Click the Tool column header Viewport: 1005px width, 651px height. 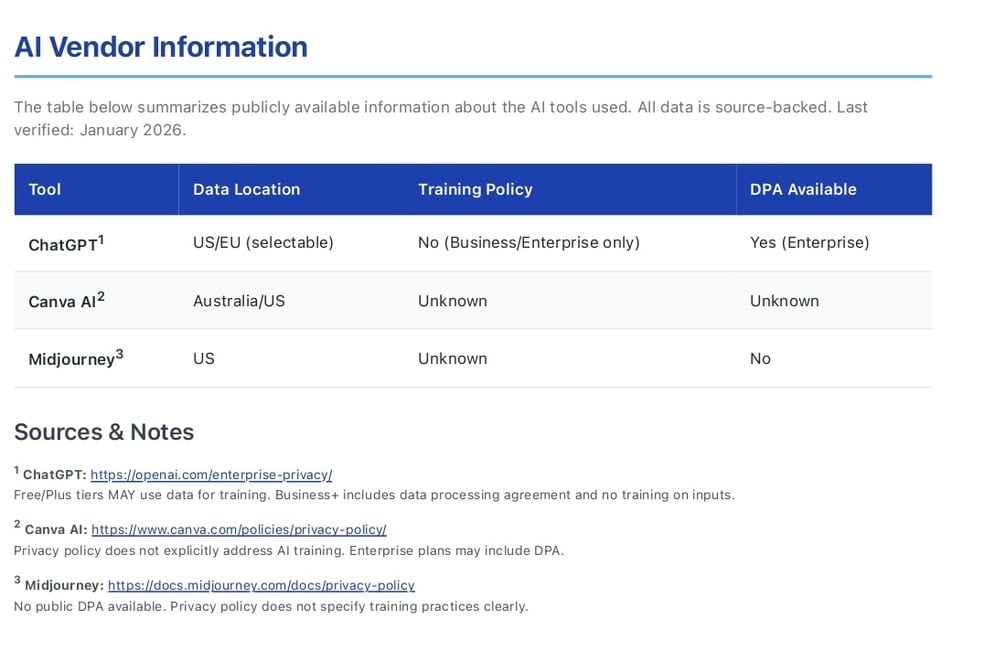(x=45, y=189)
